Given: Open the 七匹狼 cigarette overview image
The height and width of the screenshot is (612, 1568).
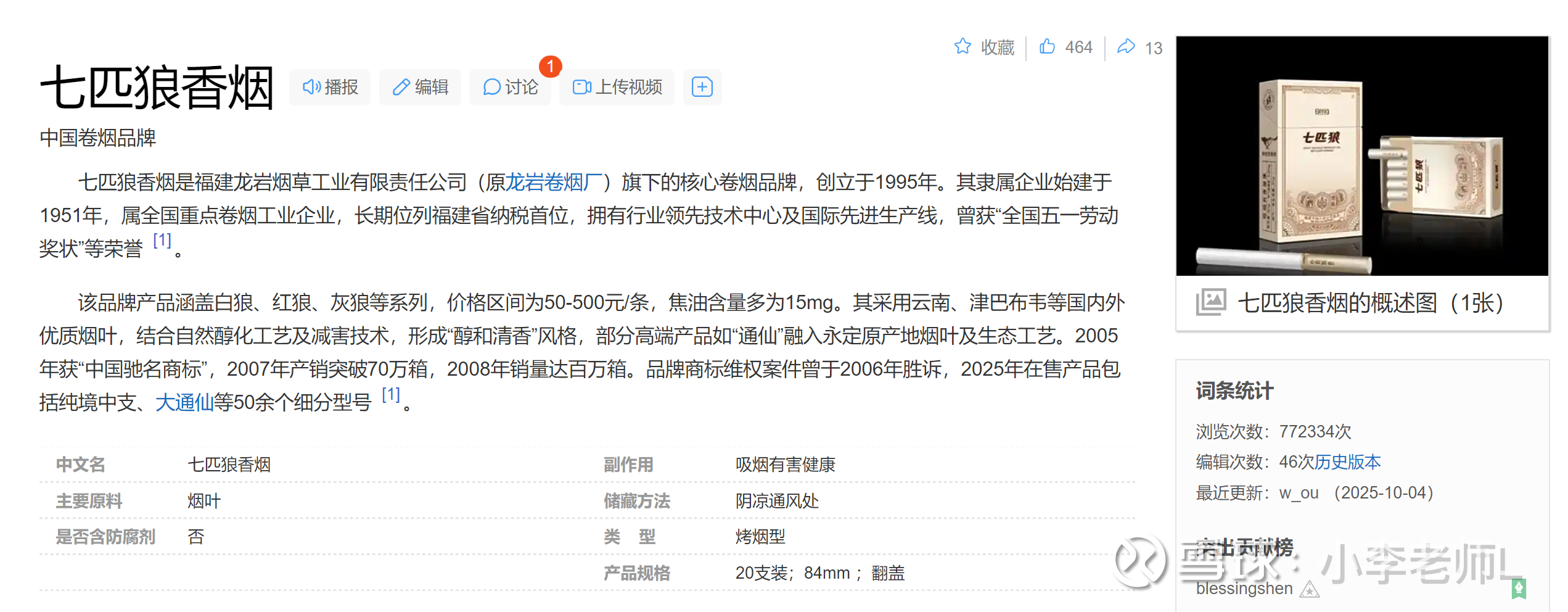Looking at the screenshot, I should click(1362, 156).
